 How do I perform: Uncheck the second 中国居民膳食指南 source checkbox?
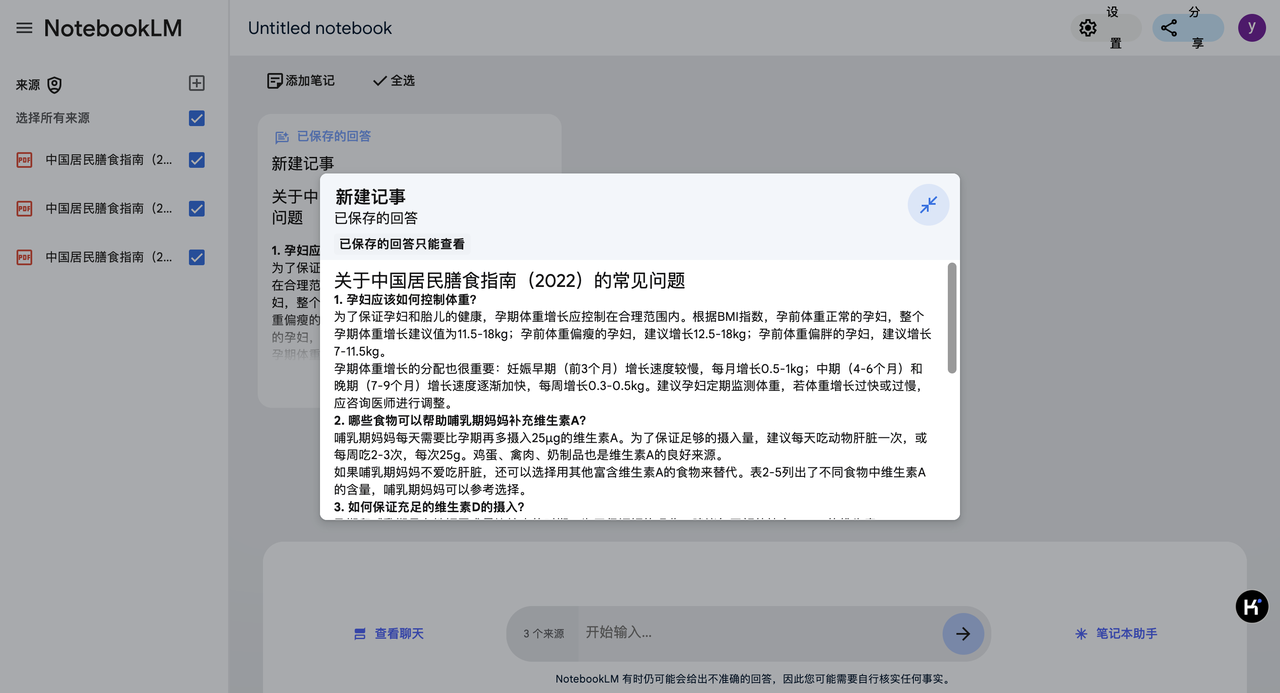(197, 208)
